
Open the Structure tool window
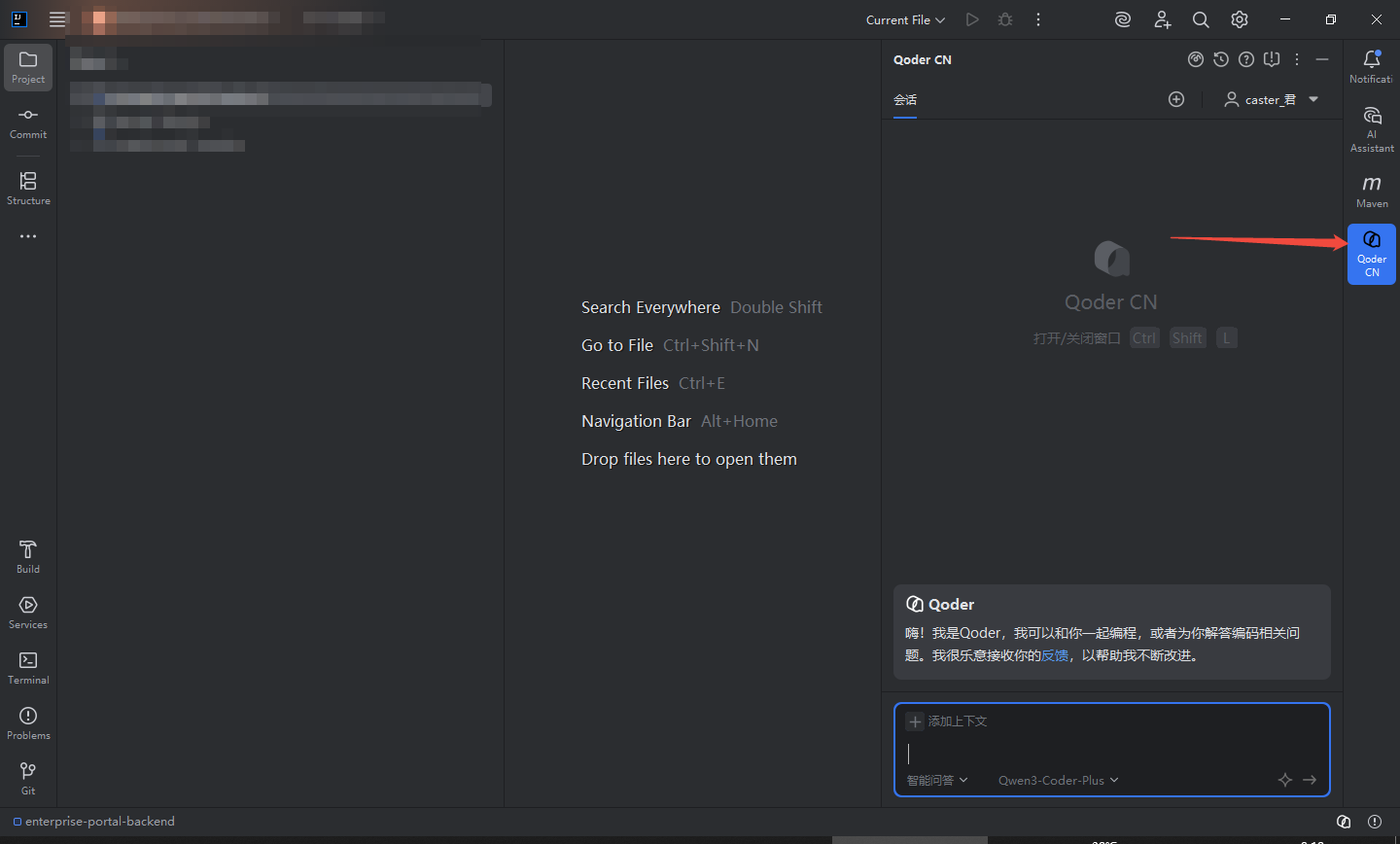pyautogui.click(x=28, y=189)
